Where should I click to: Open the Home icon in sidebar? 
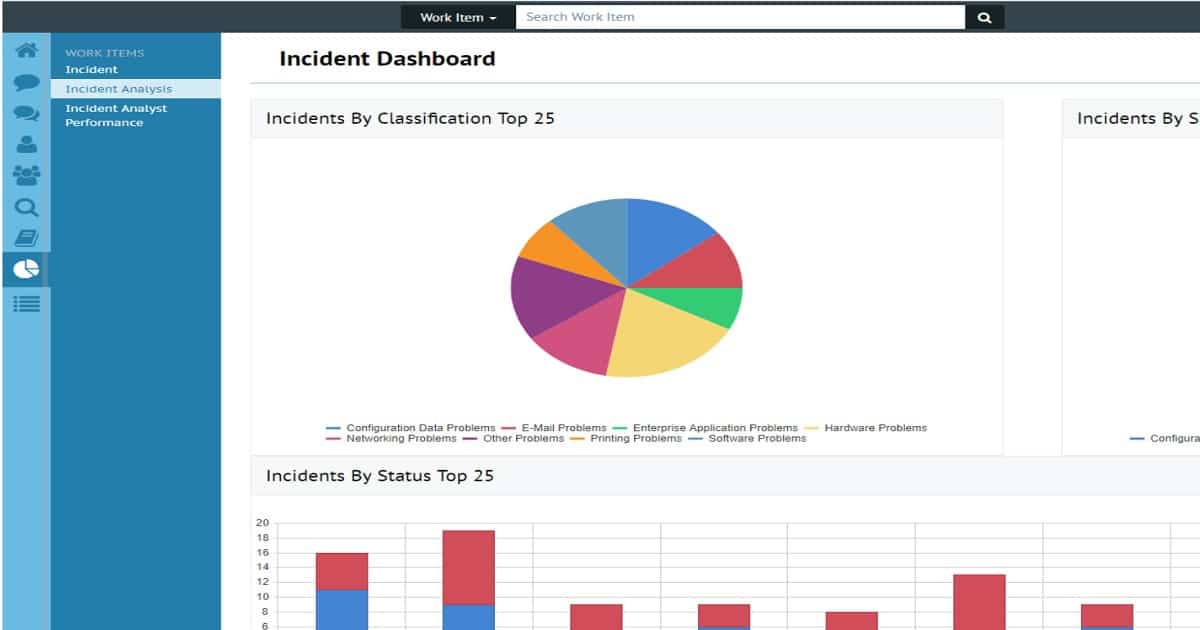(x=26, y=51)
